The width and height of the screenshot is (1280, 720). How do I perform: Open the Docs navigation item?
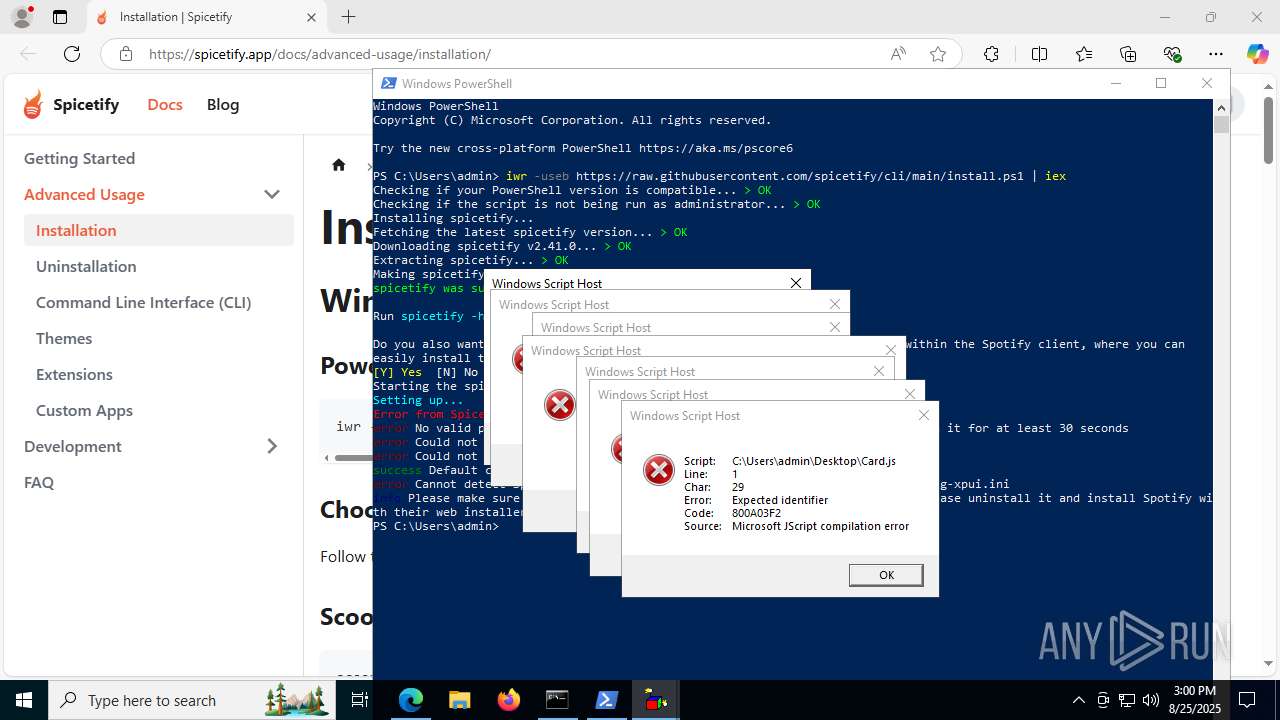click(165, 104)
